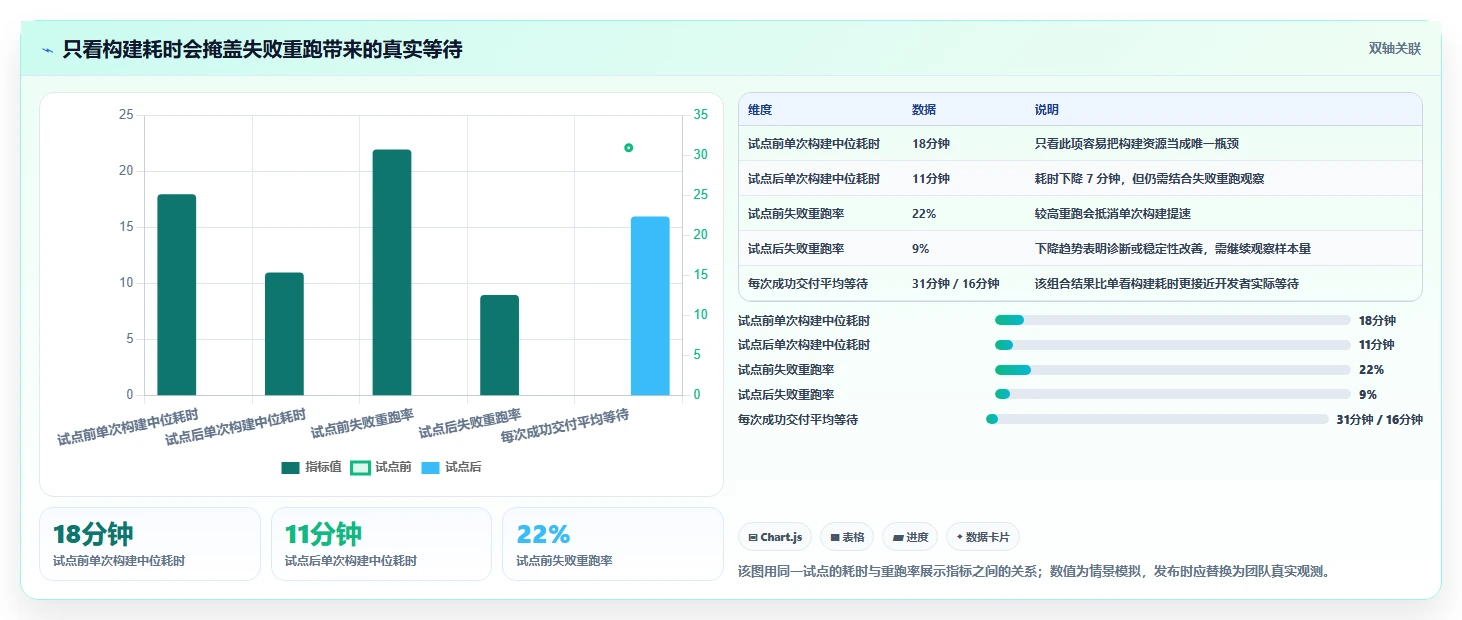Click the 11分钟 KPI card
The width and height of the screenshot is (1462, 620).
(x=381, y=544)
